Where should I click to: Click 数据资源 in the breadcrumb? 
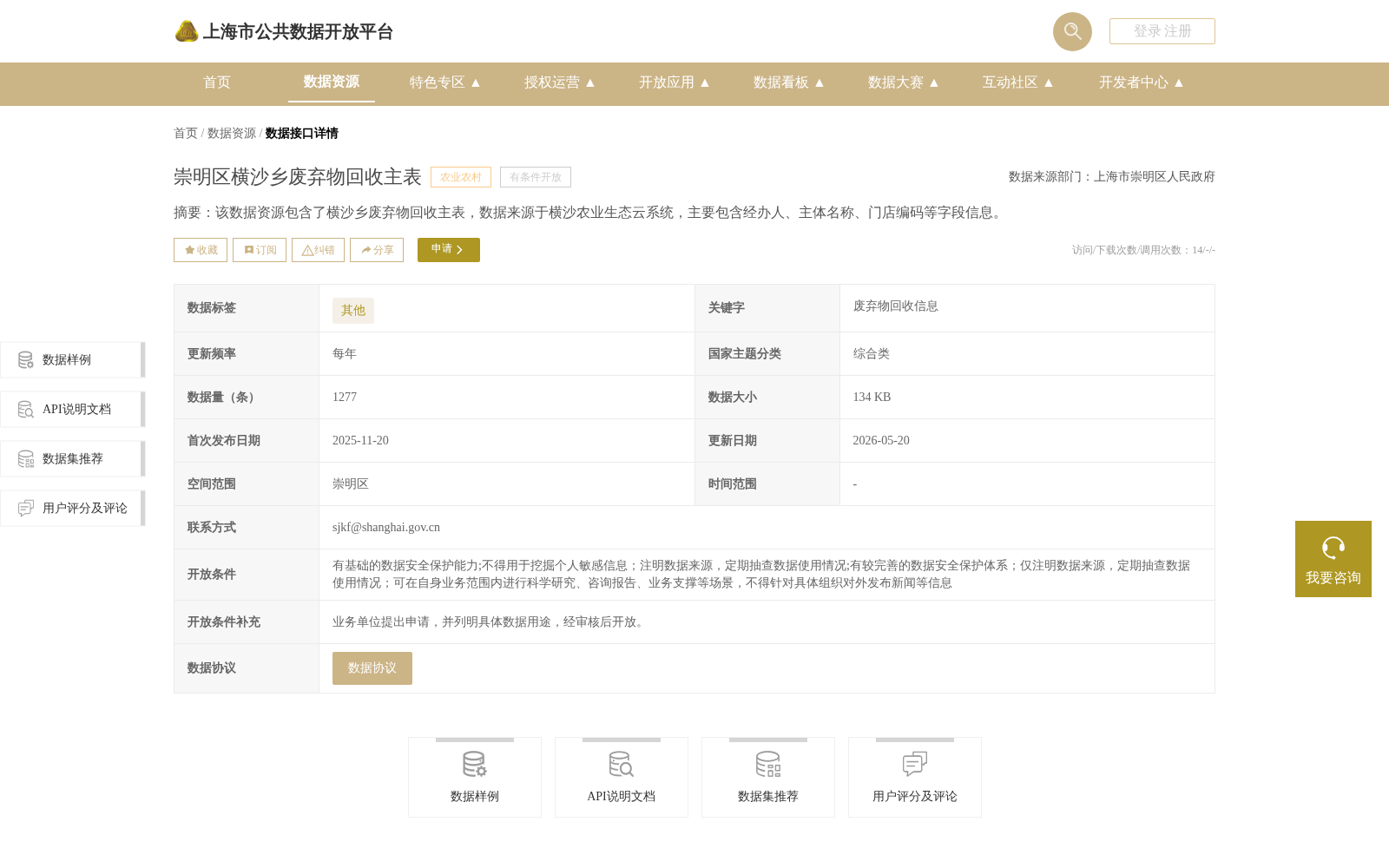(x=232, y=134)
